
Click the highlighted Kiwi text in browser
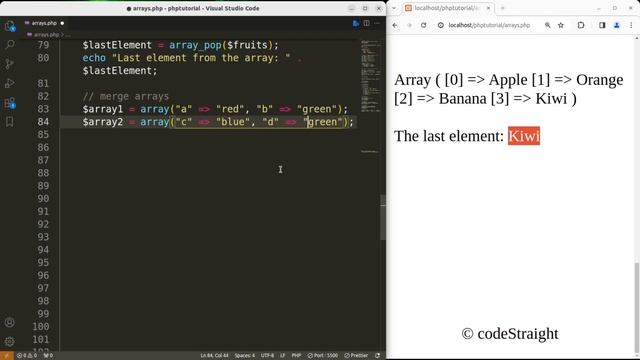tap(524, 136)
